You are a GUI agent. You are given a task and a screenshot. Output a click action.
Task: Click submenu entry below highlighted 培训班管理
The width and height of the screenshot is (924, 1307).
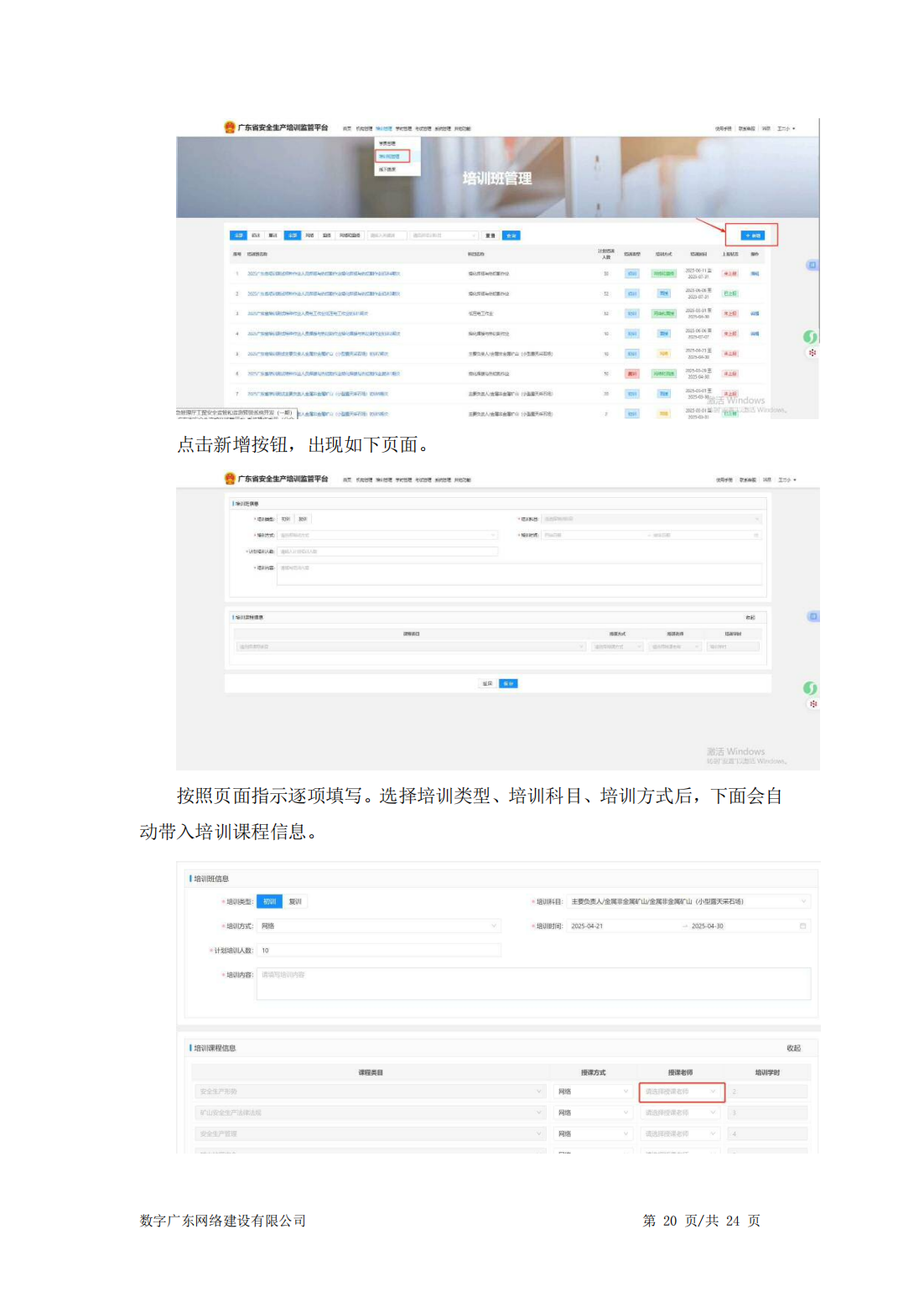[x=387, y=169]
